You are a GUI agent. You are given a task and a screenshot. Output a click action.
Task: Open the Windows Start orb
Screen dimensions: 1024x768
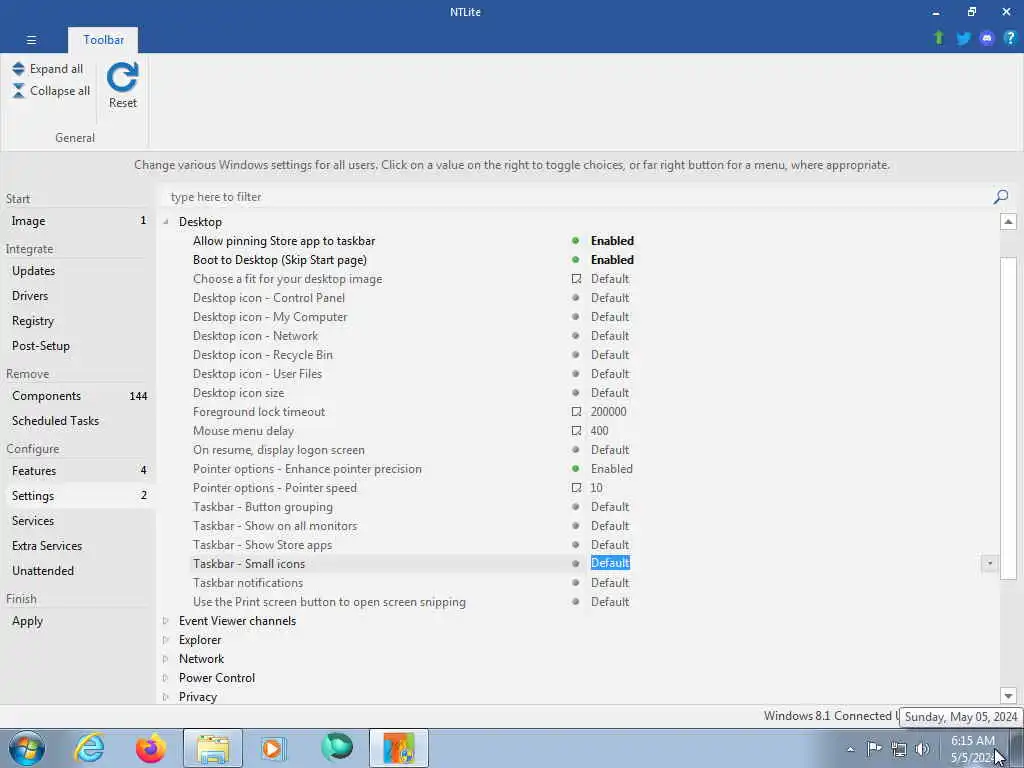pyautogui.click(x=27, y=748)
